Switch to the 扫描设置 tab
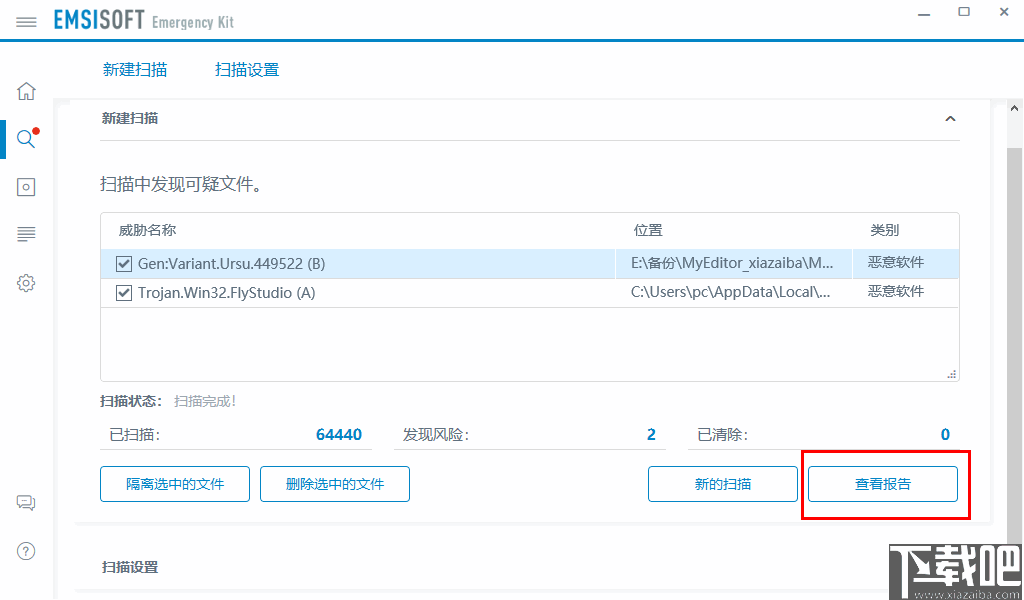This screenshot has width=1024, height=600. 246,69
